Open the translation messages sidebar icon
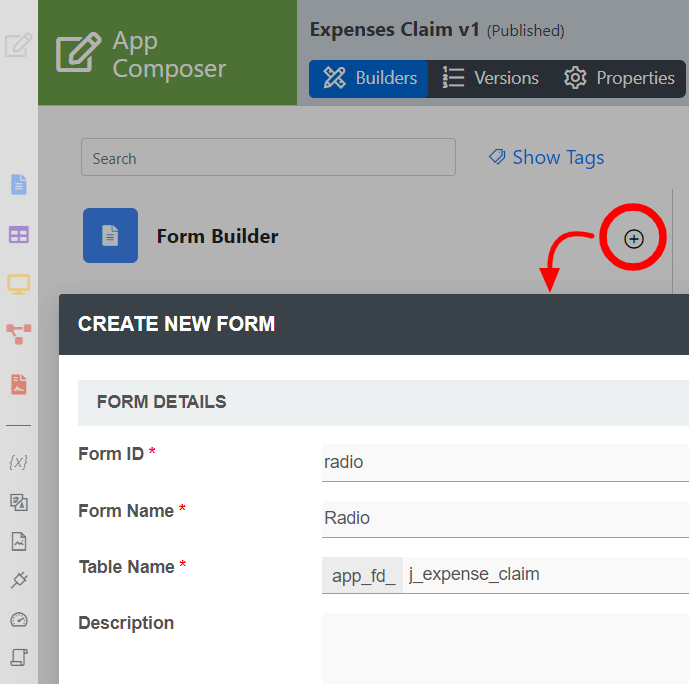689x684 pixels. coord(18,502)
